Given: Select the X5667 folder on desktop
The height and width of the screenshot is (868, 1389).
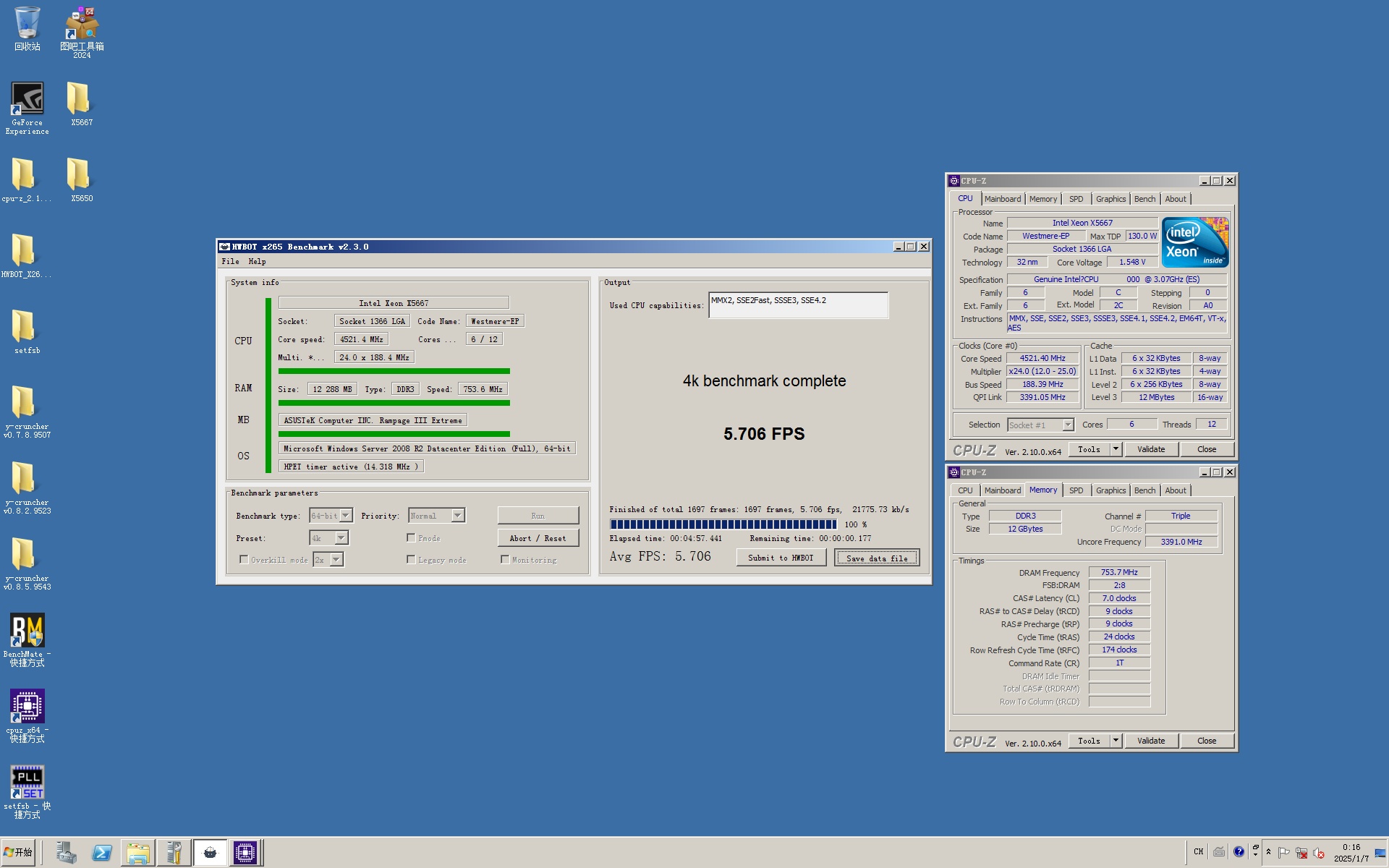Looking at the screenshot, I should click(x=81, y=105).
